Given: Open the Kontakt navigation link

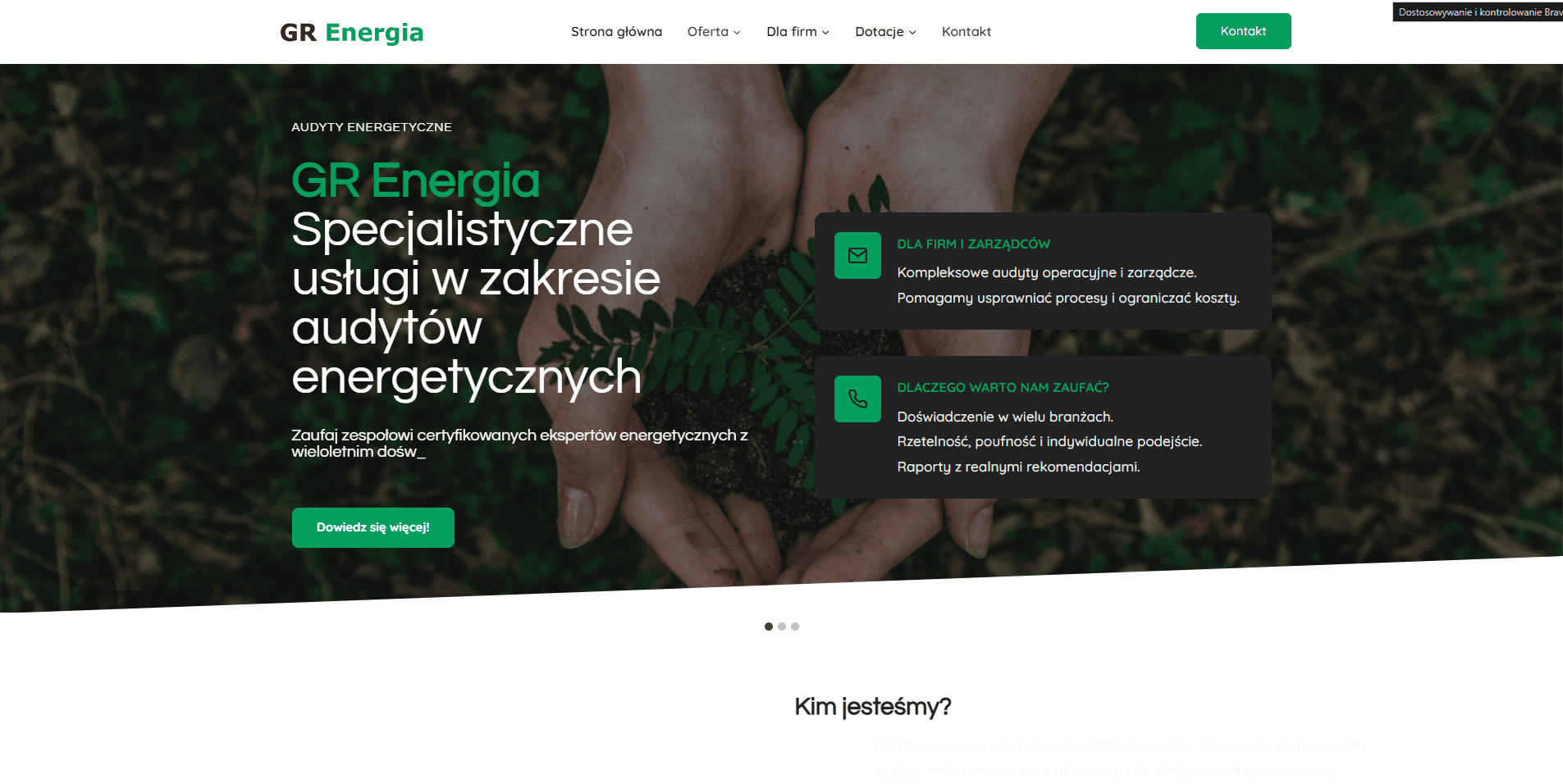Looking at the screenshot, I should click(967, 32).
